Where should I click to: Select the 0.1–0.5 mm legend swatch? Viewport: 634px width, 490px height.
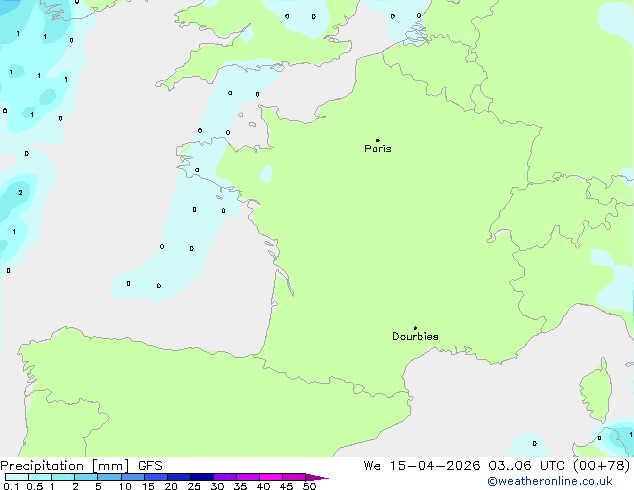pyautogui.click(x=17, y=477)
